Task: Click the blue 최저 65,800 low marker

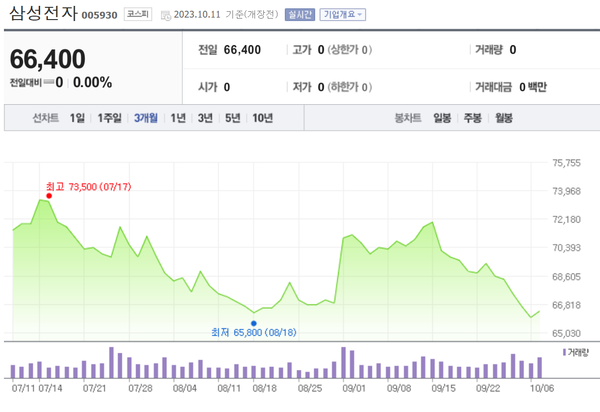Action: tap(254, 323)
